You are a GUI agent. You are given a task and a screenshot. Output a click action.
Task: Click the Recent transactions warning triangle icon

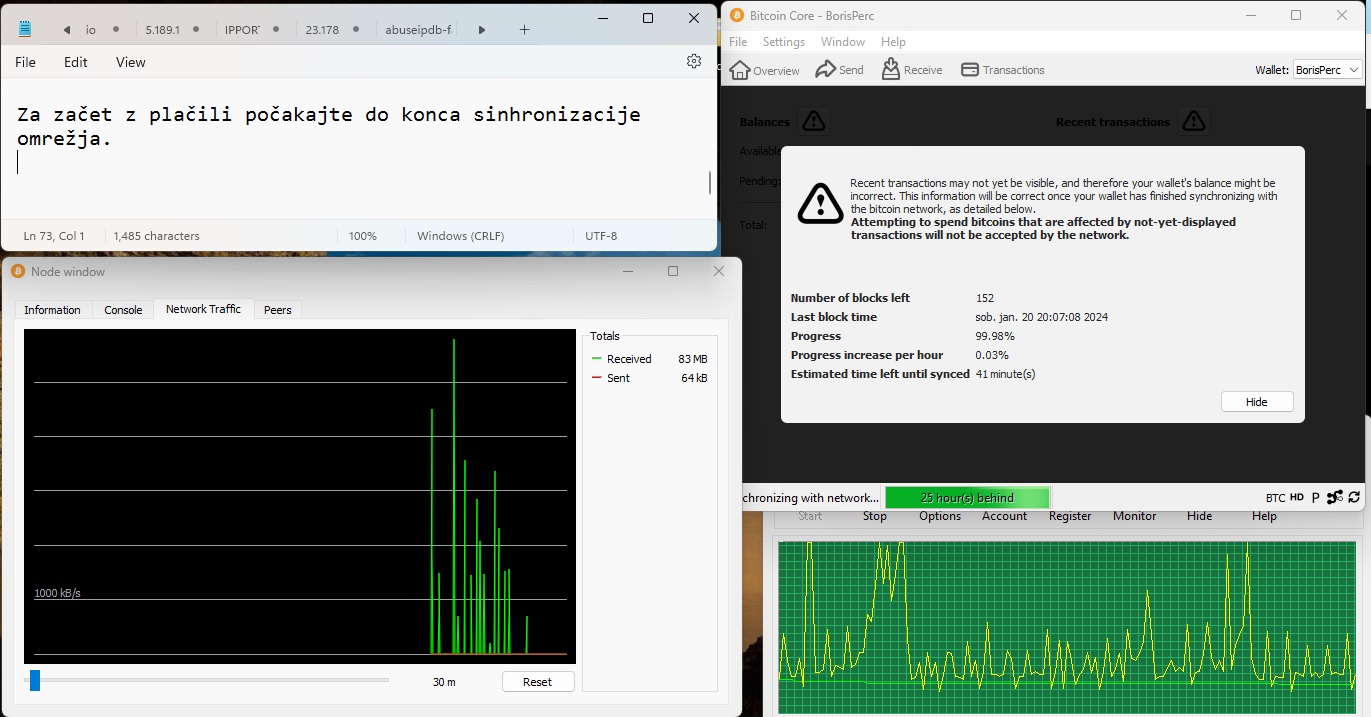[x=1193, y=122]
